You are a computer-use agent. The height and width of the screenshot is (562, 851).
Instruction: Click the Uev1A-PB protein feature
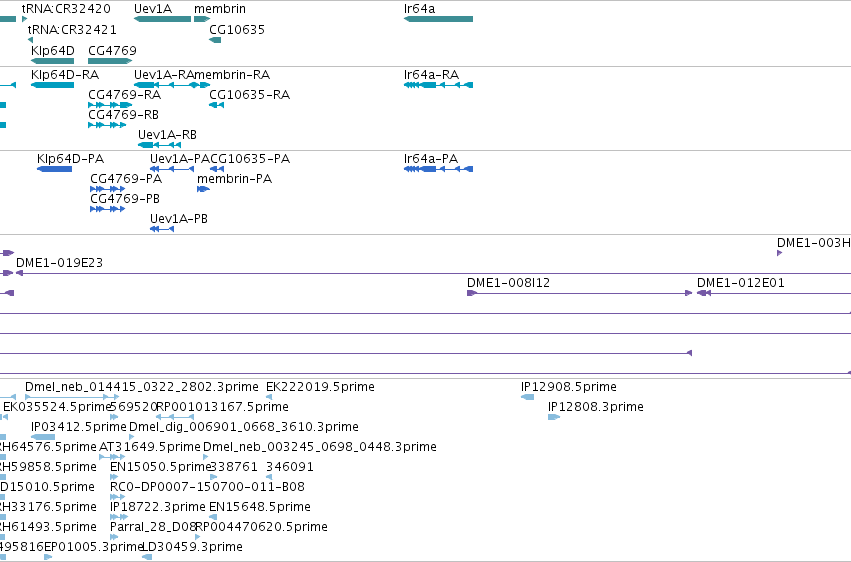tap(162, 229)
